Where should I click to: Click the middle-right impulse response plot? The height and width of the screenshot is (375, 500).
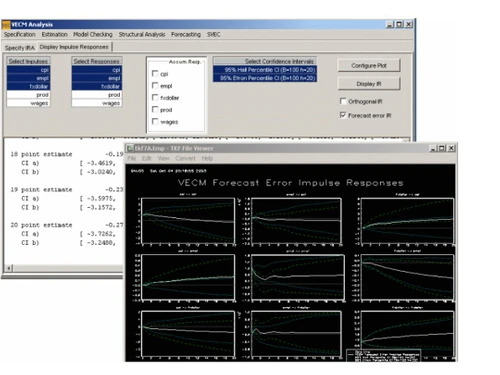click(407, 278)
